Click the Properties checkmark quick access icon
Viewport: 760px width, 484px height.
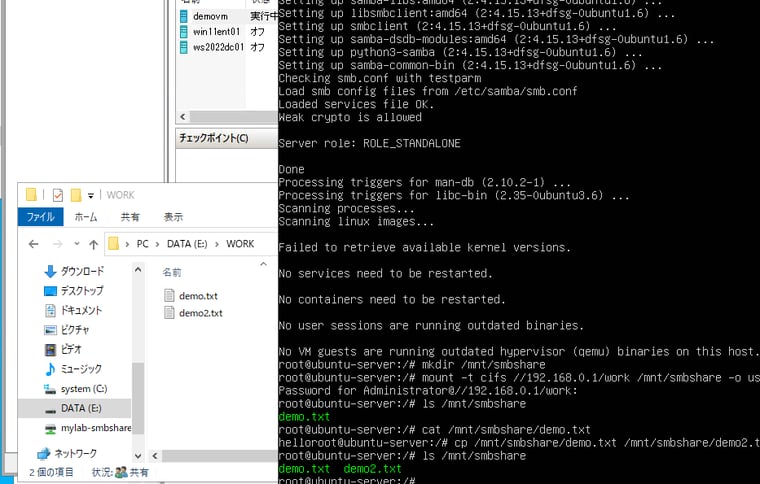(x=58, y=195)
